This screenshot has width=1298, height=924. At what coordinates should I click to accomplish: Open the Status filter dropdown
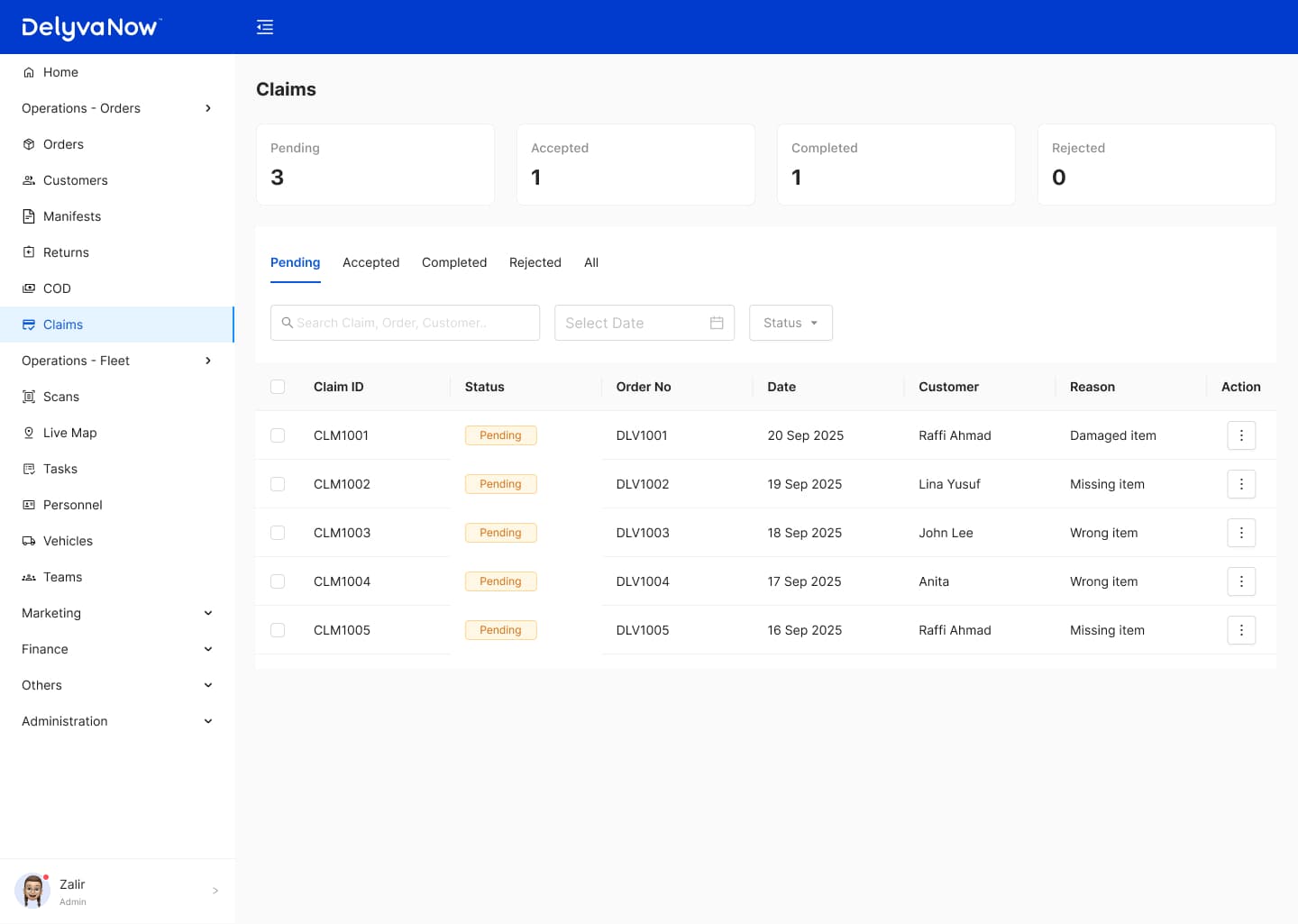[x=791, y=323]
